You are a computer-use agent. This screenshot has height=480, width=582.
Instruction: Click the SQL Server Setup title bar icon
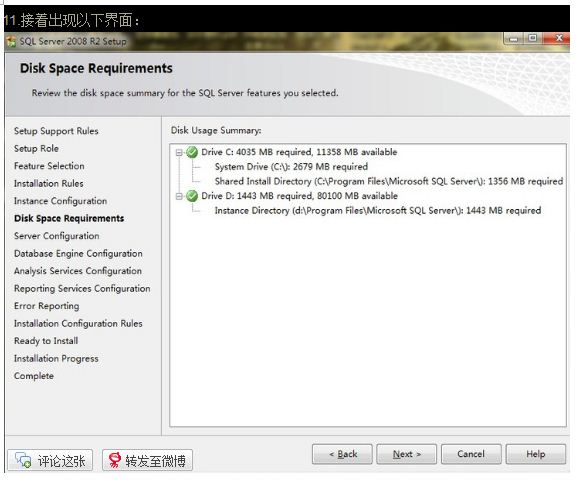[11, 41]
